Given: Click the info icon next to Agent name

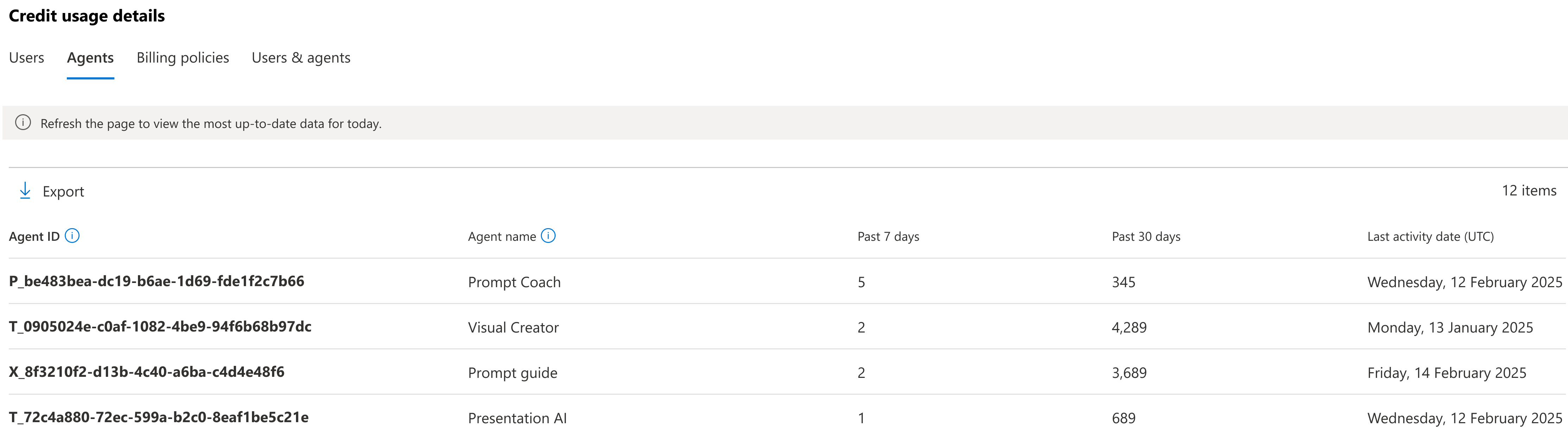Looking at the screenshot, I should (548, 236).
